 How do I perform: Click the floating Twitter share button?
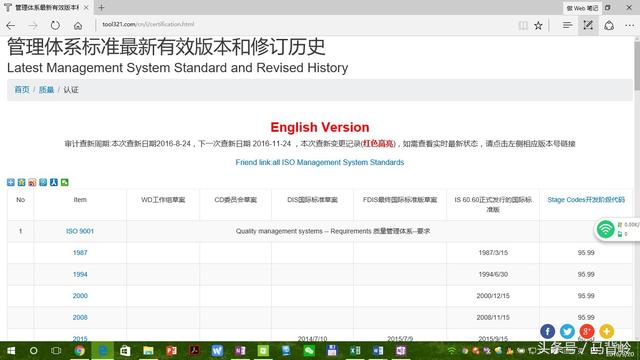(567, 331)
